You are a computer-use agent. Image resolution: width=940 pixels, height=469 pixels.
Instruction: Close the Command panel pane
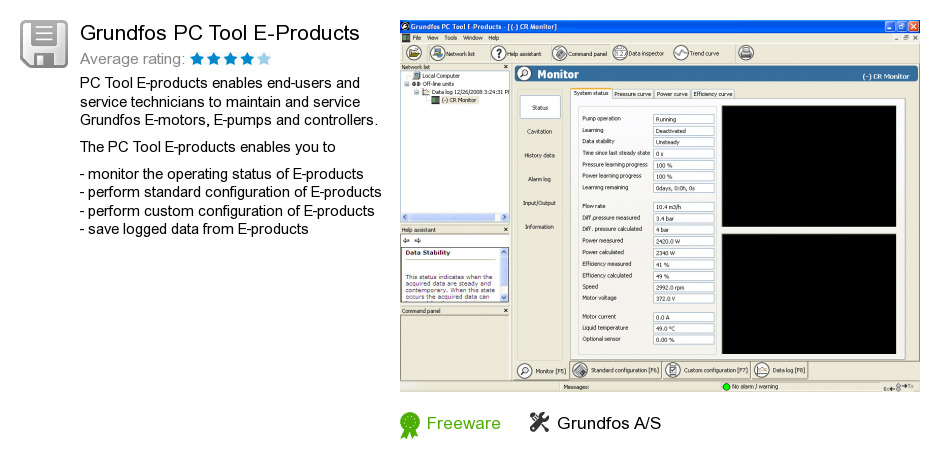click(x=505, y=311)
